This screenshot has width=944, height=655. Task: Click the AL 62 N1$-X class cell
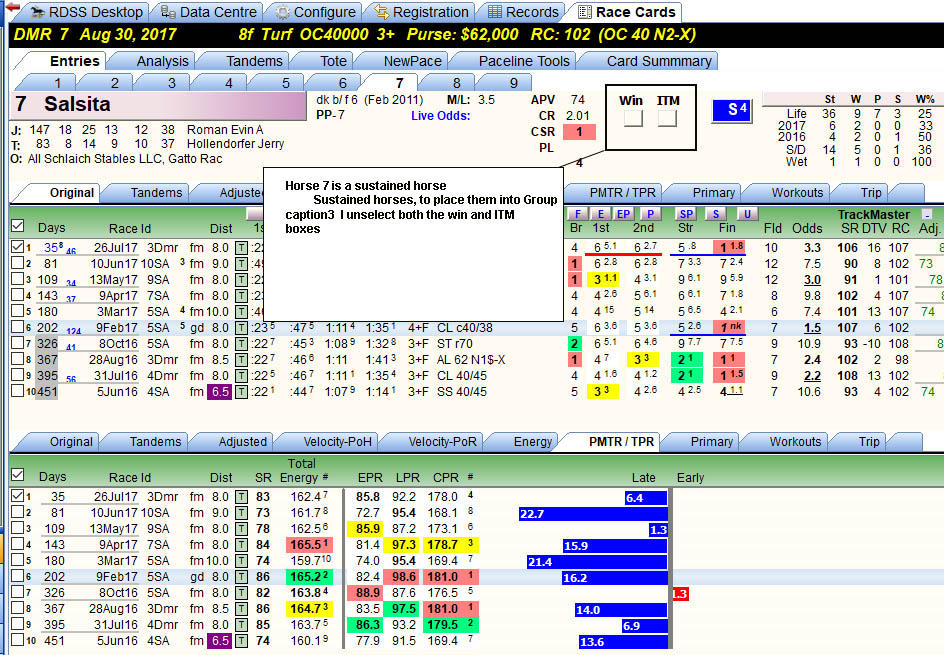point(471,359)
